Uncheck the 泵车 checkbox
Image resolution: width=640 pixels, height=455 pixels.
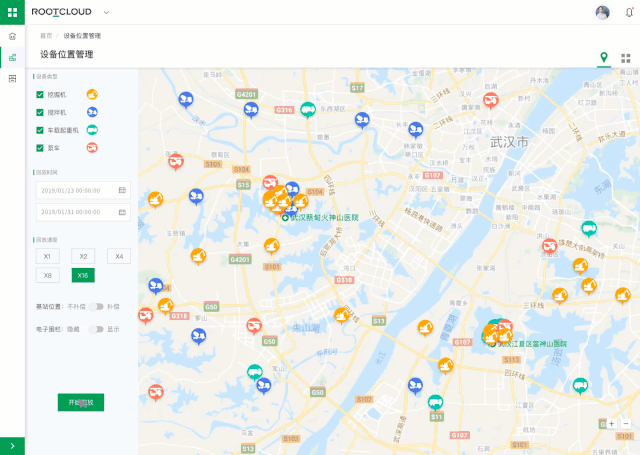click(39, 148)
